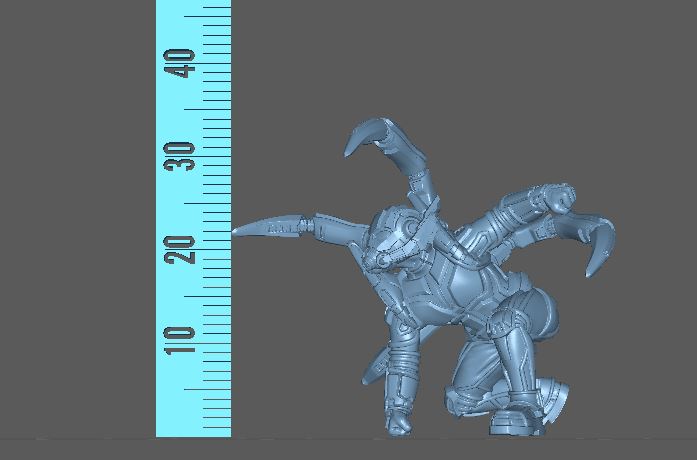Click the hand touching the ground

pyautogui.click(x=400, y=421)
